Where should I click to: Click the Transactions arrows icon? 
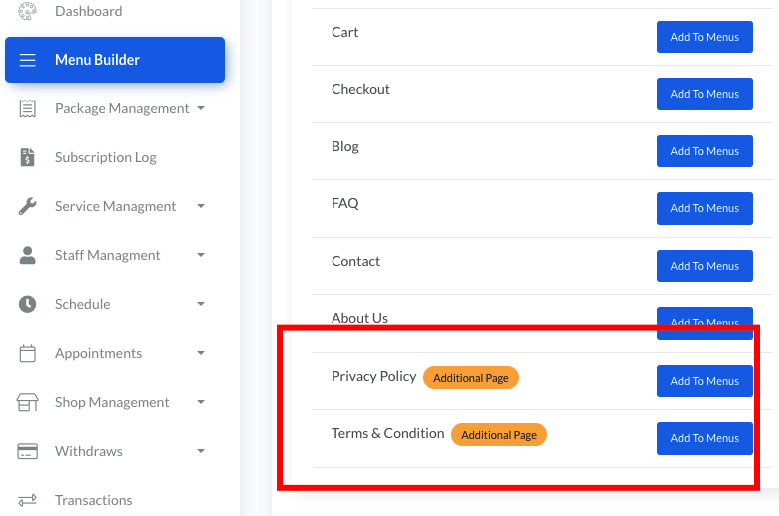(28, 500)
